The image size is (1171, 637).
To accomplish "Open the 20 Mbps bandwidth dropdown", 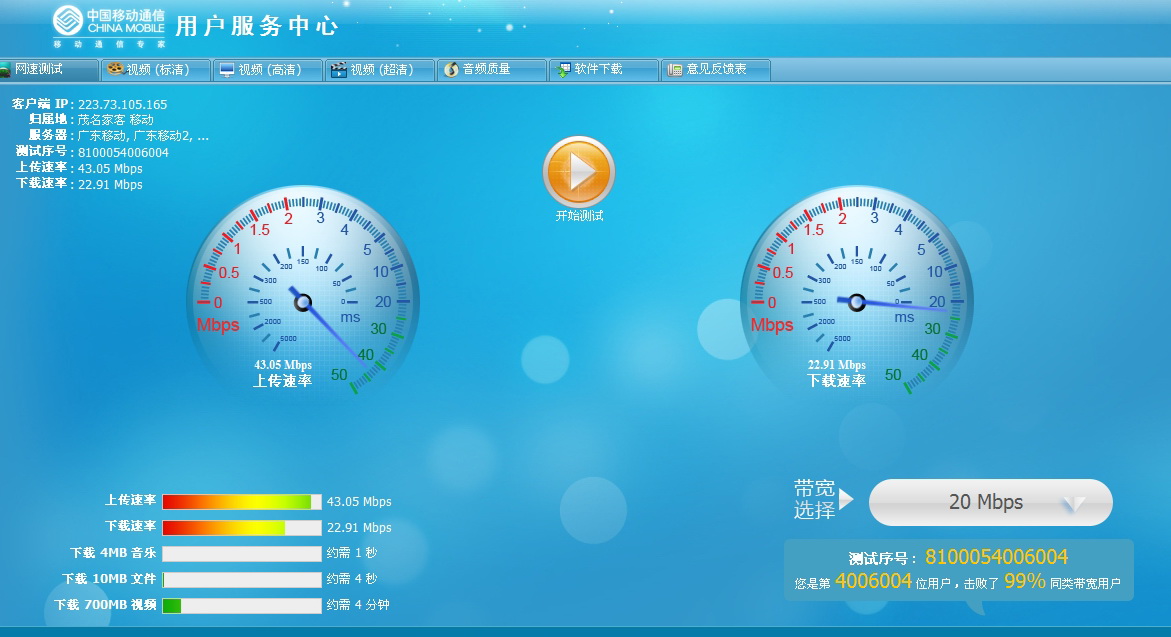I will click(x=989, y=502).
